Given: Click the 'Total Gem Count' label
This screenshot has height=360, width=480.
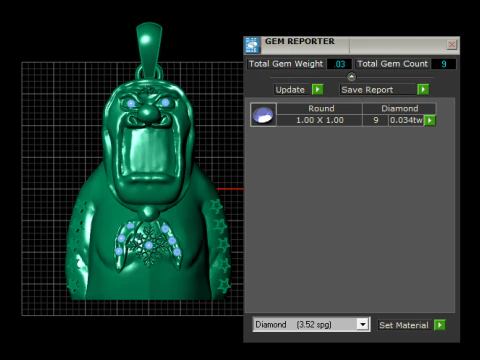Looking at the screenshot, I should 392,64.
